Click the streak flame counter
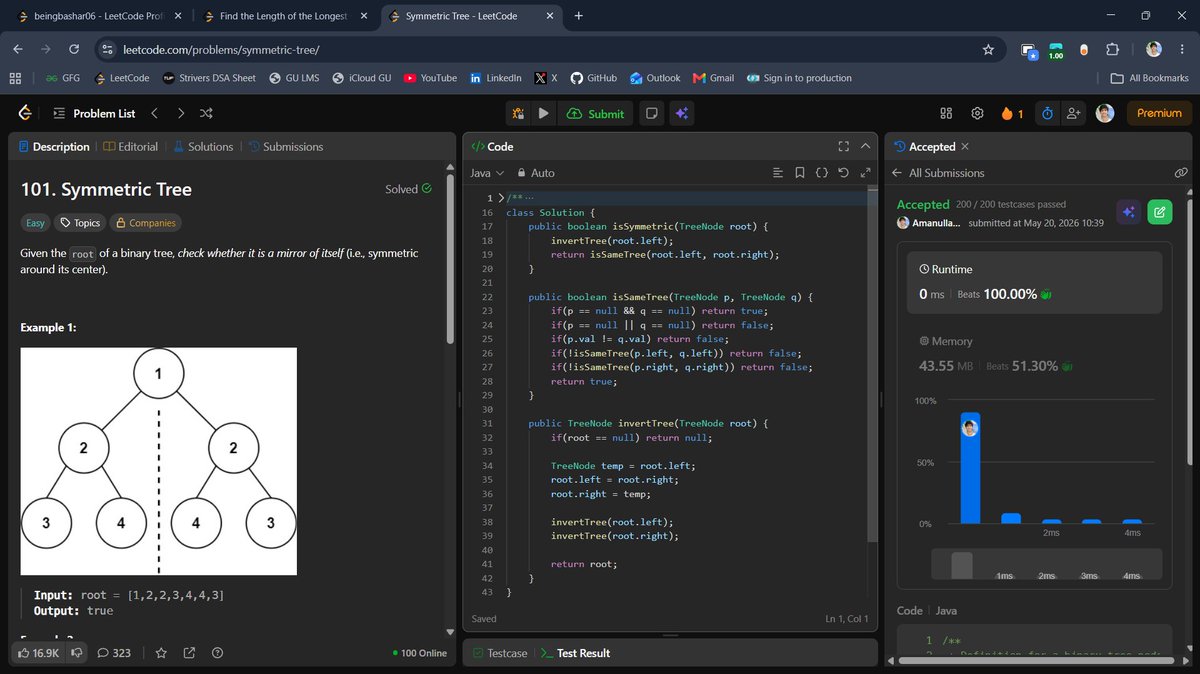 tap(1012, 114)
